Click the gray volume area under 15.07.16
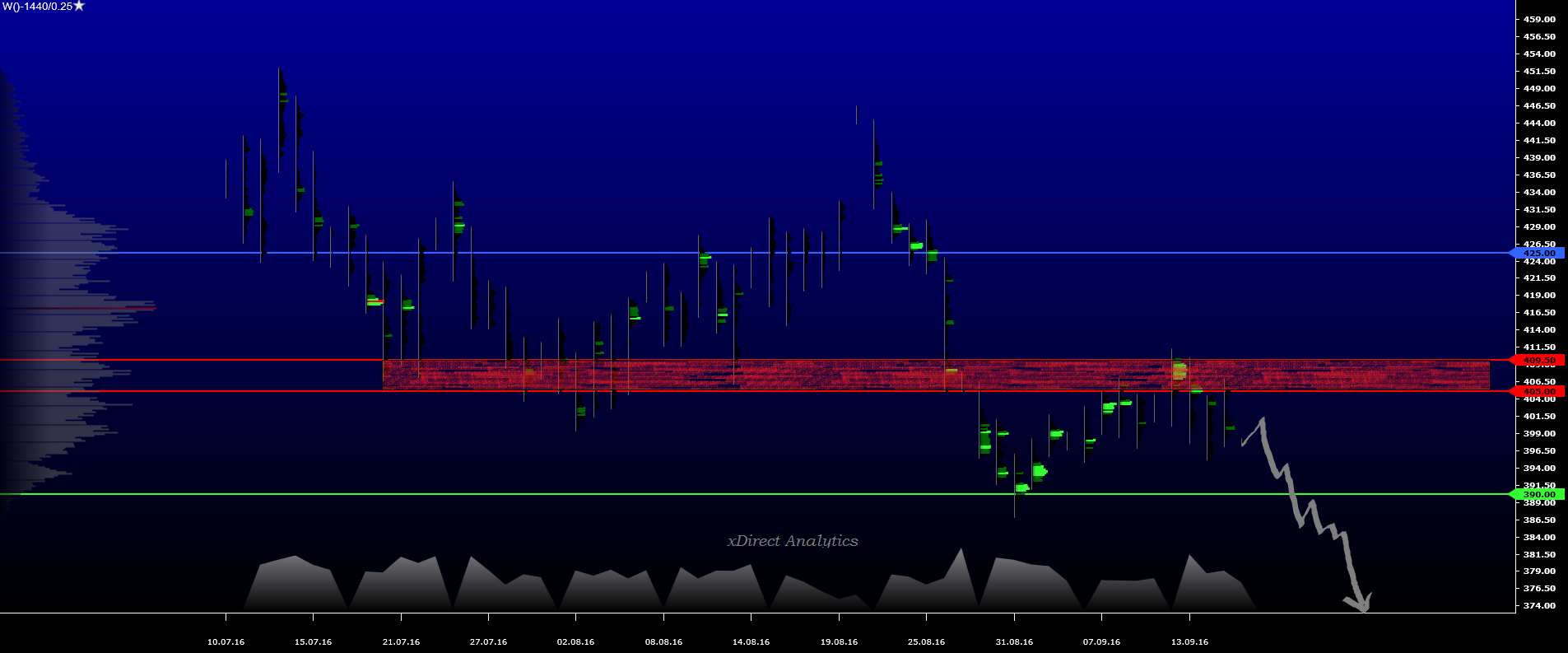 (296, 585)
